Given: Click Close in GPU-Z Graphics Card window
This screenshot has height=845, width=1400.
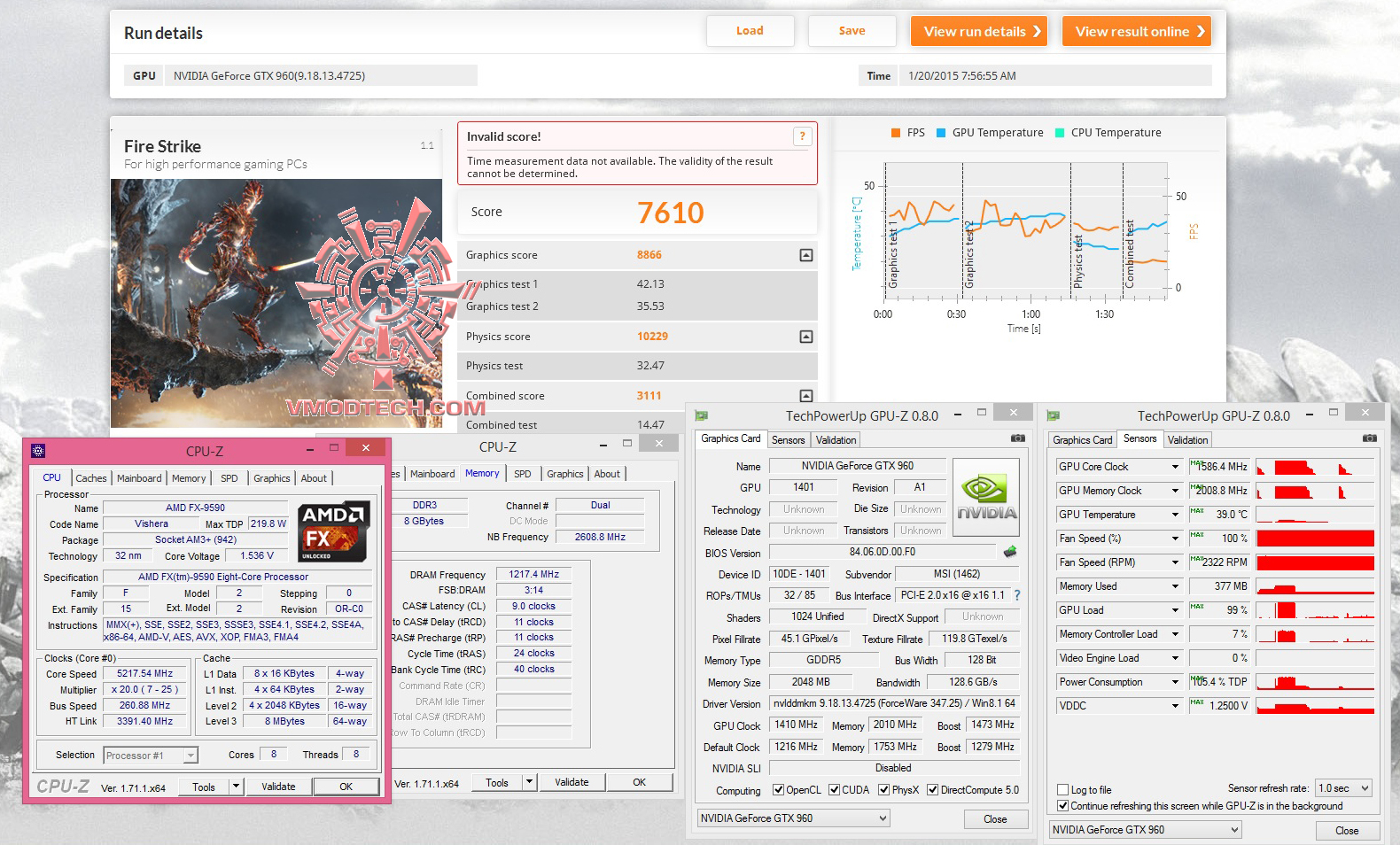Looking at the screenshot, I should click(x=995, y=819).
